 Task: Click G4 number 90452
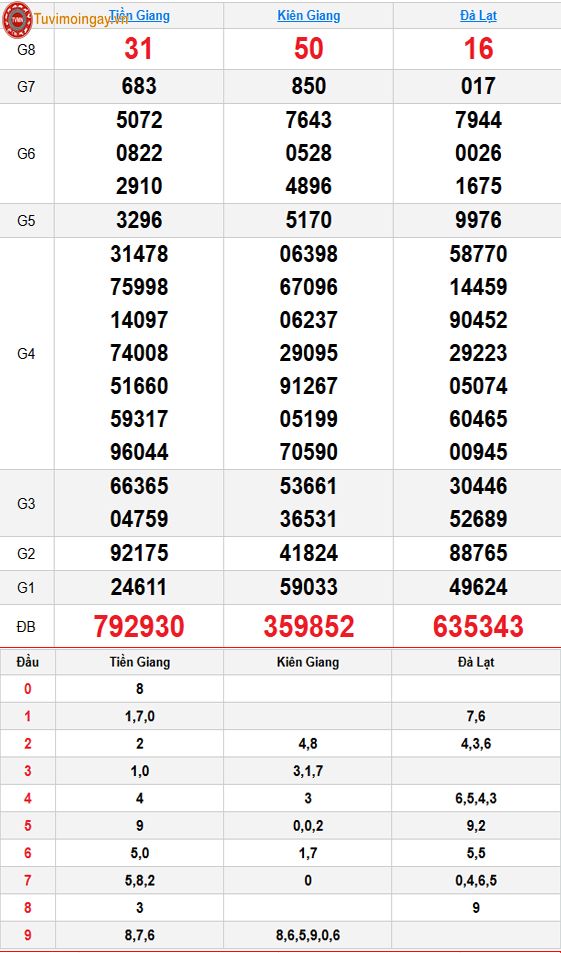coord(478,320)
